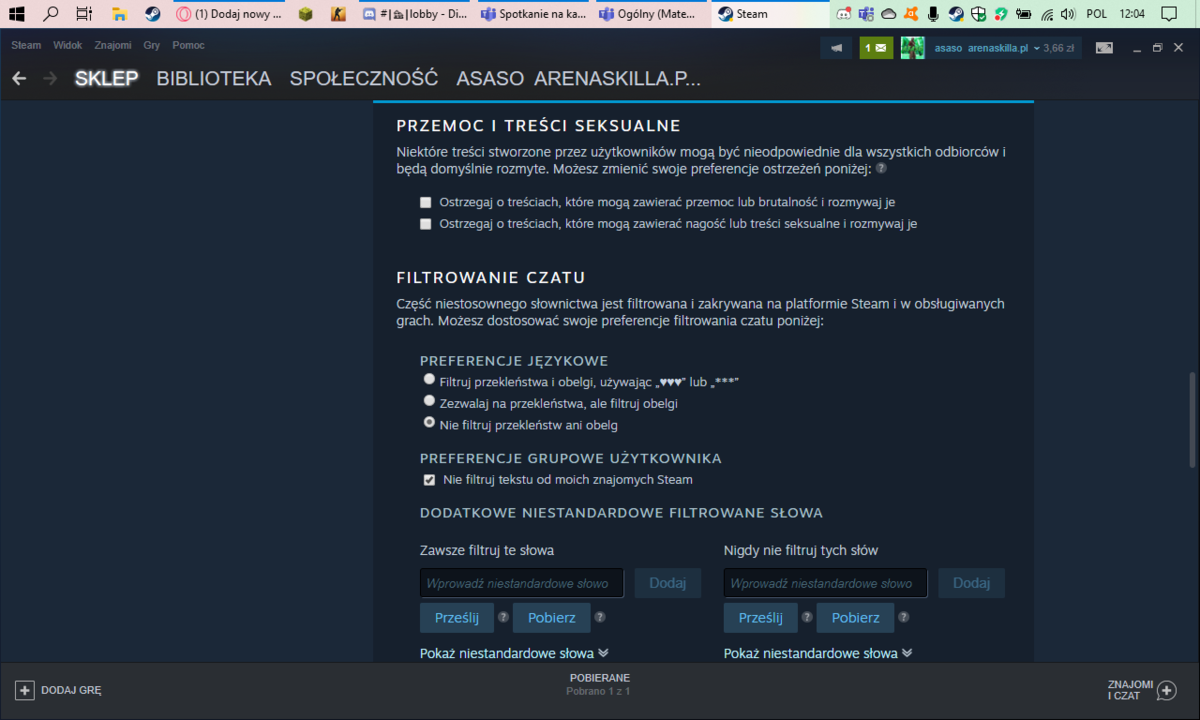Switch to the Opera '(1) Dodaj nowy' window
The width and height of the screenshot is (1200, 720).
point(228,14)
